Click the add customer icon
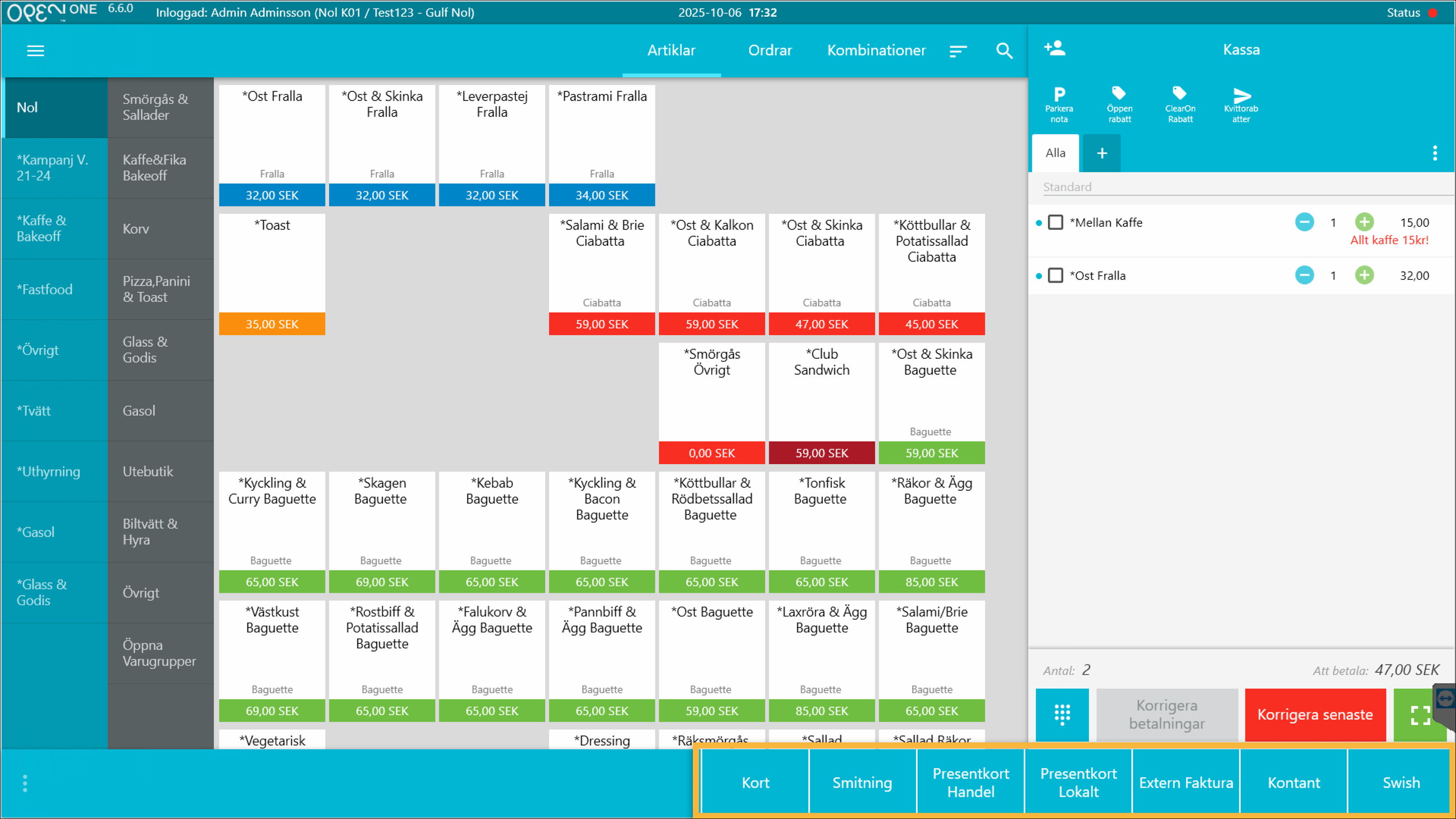Viewport: 1456px width, 819px height. click(x=1055, y=49)
